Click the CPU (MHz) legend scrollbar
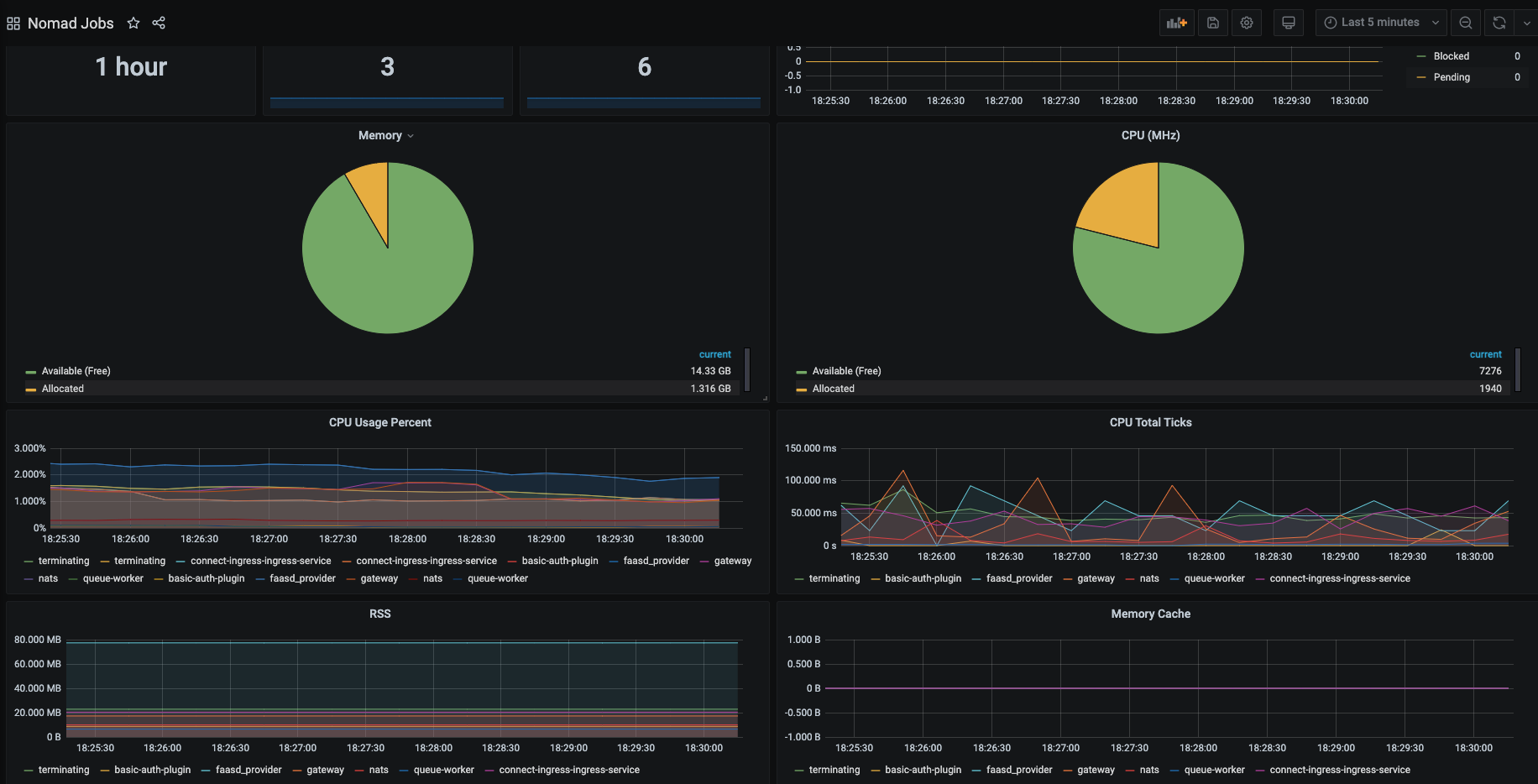This screenshot has height=784, width=1538. click(x=1517, y=370)
